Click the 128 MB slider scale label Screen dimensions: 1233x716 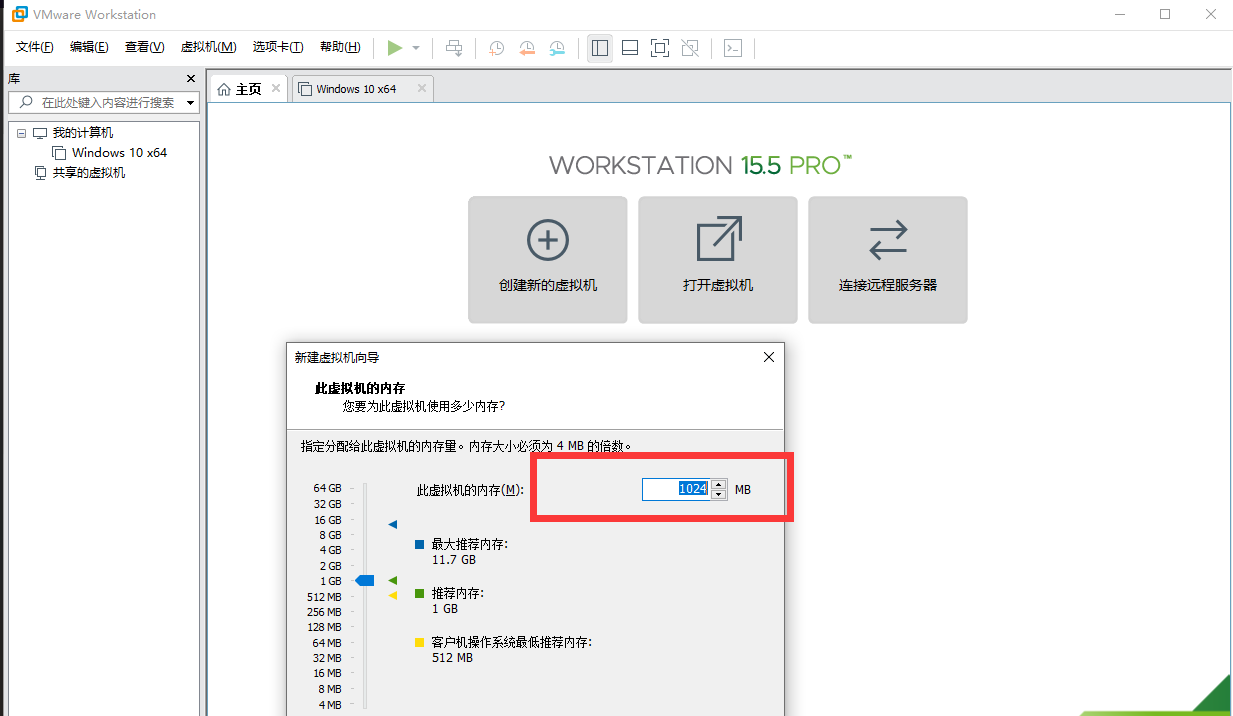coord(324,628)
